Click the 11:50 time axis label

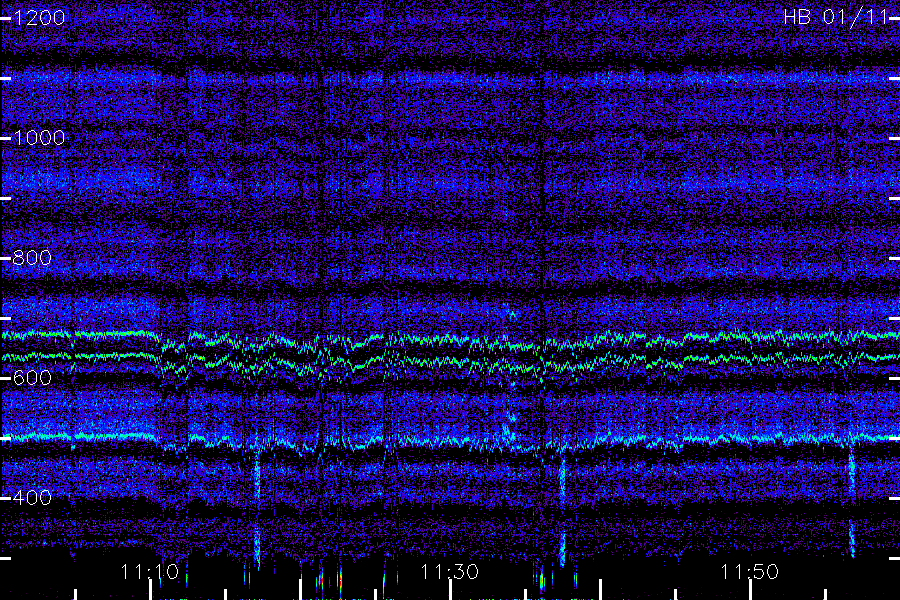(x=750, y=572)
